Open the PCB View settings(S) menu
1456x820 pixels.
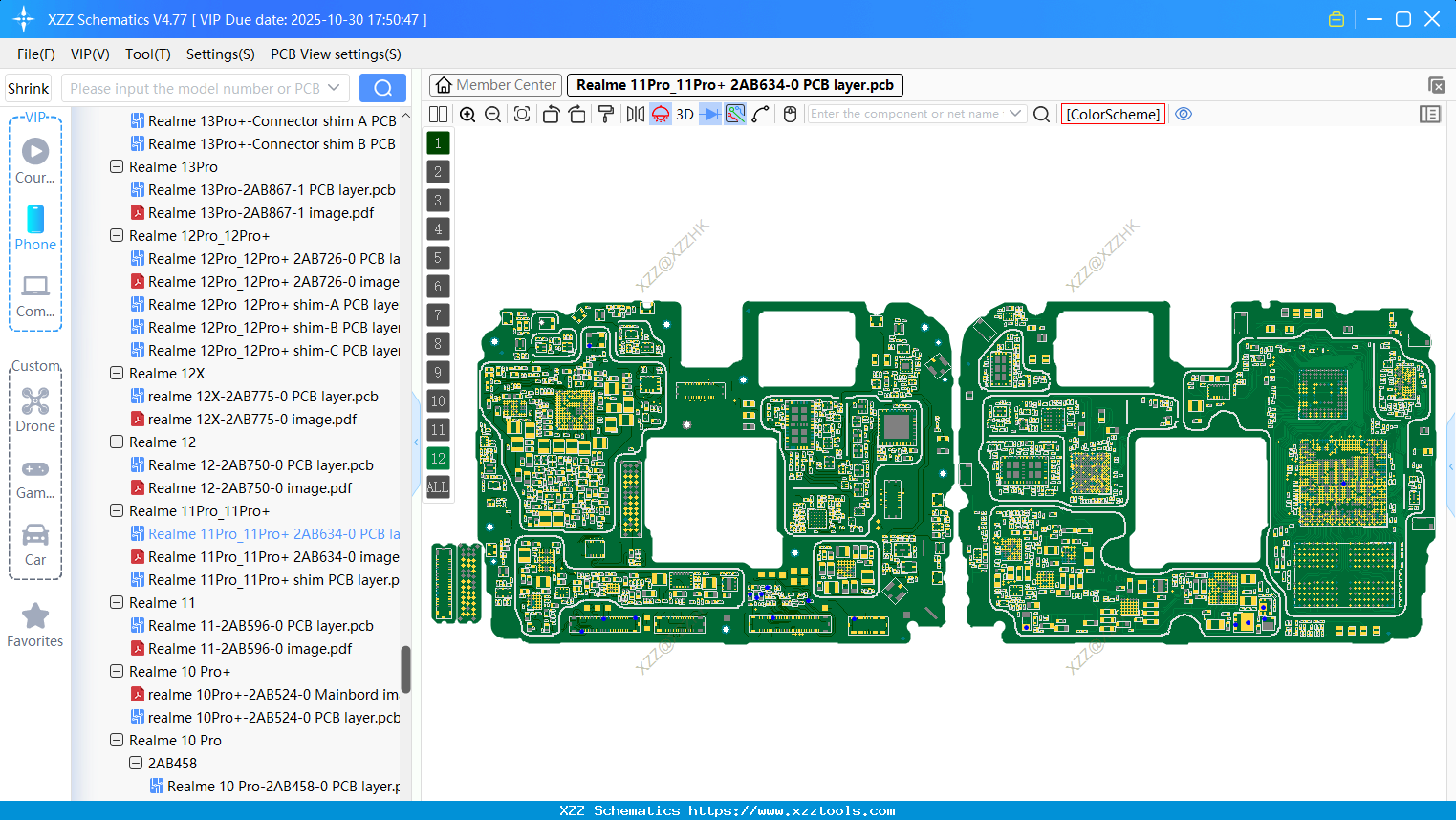336,54
